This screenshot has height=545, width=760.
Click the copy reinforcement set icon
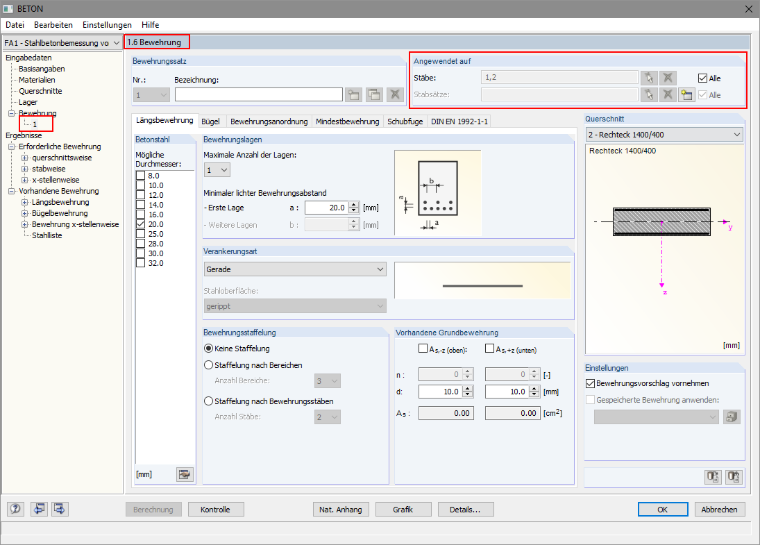[374, 95]
